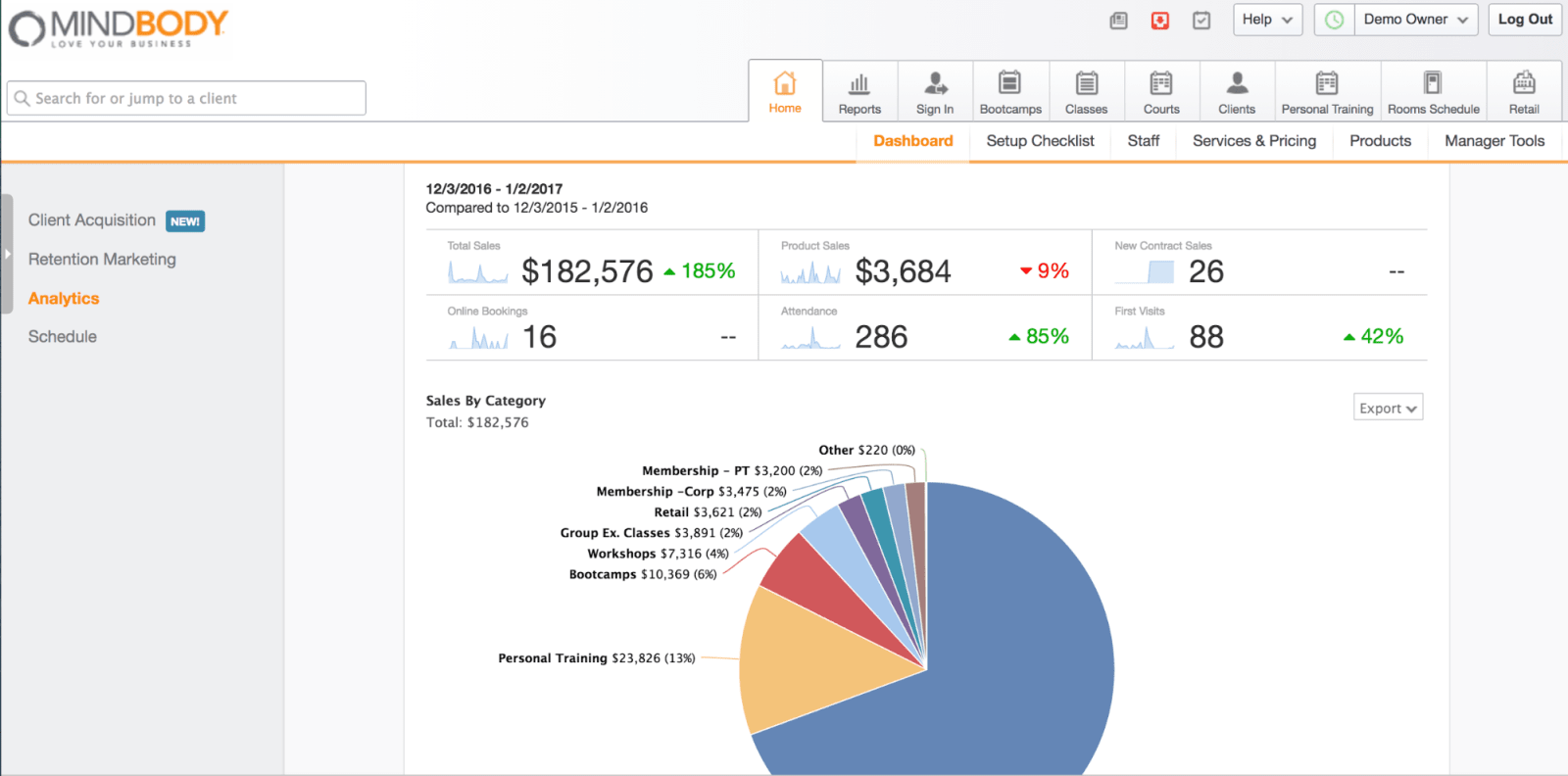
Task: Click the red 9% change indicator
Action: coord(1045,271)
